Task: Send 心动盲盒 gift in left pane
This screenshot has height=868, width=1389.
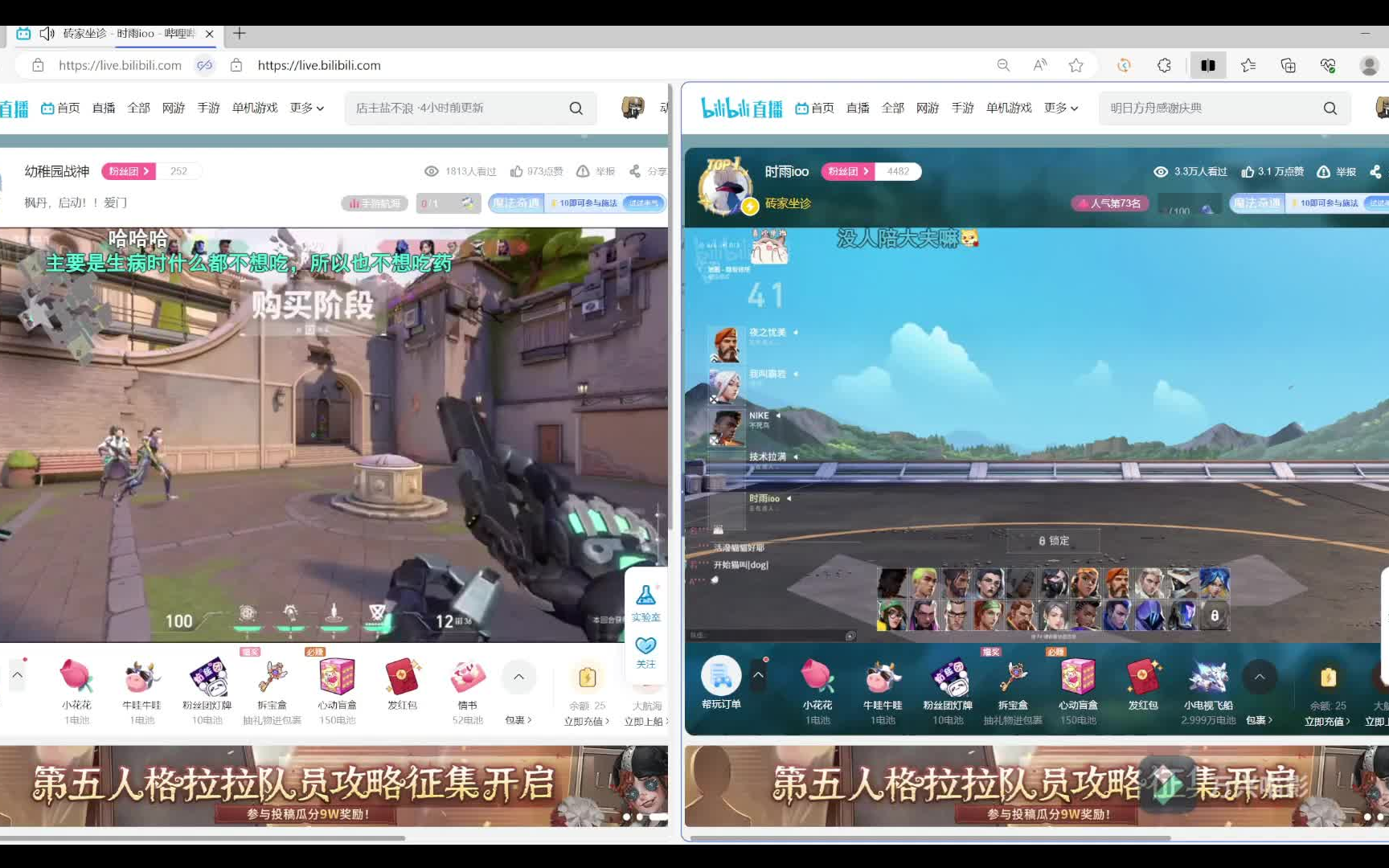Action: 337,690
